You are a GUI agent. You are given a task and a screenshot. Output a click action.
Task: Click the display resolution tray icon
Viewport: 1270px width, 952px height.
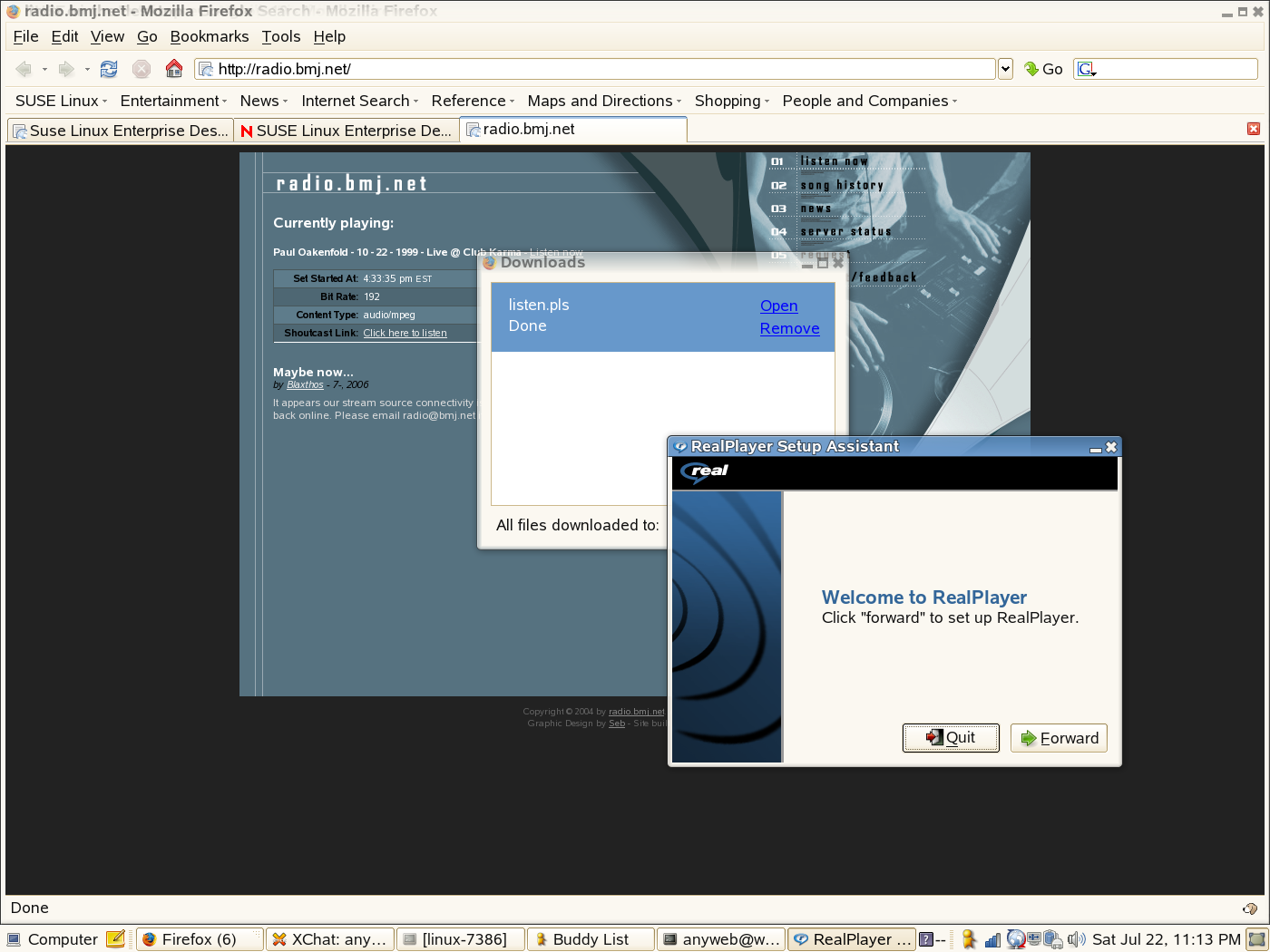[x=1034, y=938]
